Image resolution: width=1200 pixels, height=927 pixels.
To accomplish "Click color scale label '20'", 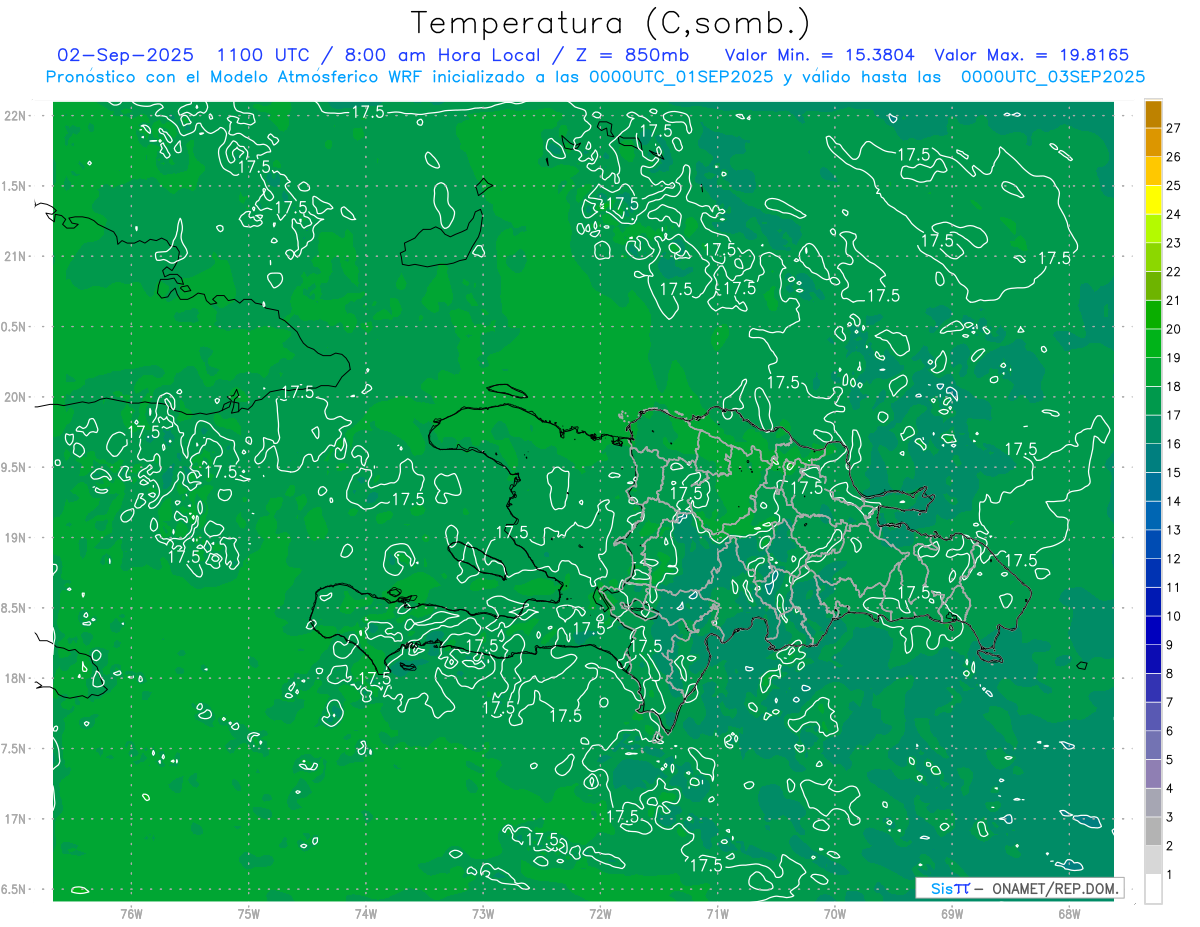I will point(1174,329).
